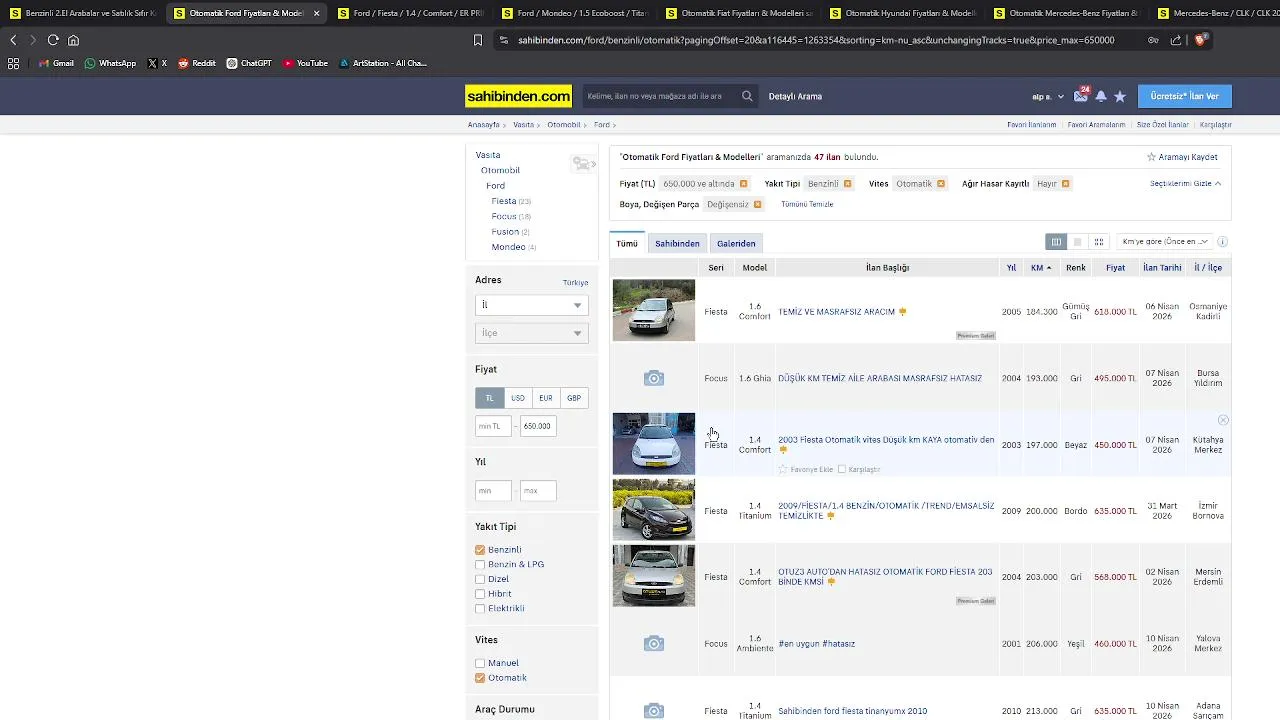Select the Sahibinden listings tab
The image size is (1280, 720).
[x=677, y=243]
